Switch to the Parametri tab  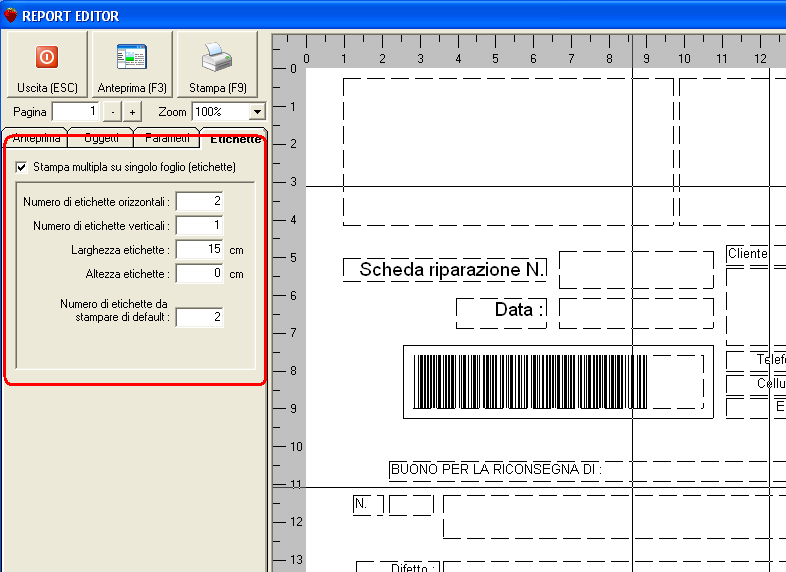click(x=167, y=139)
